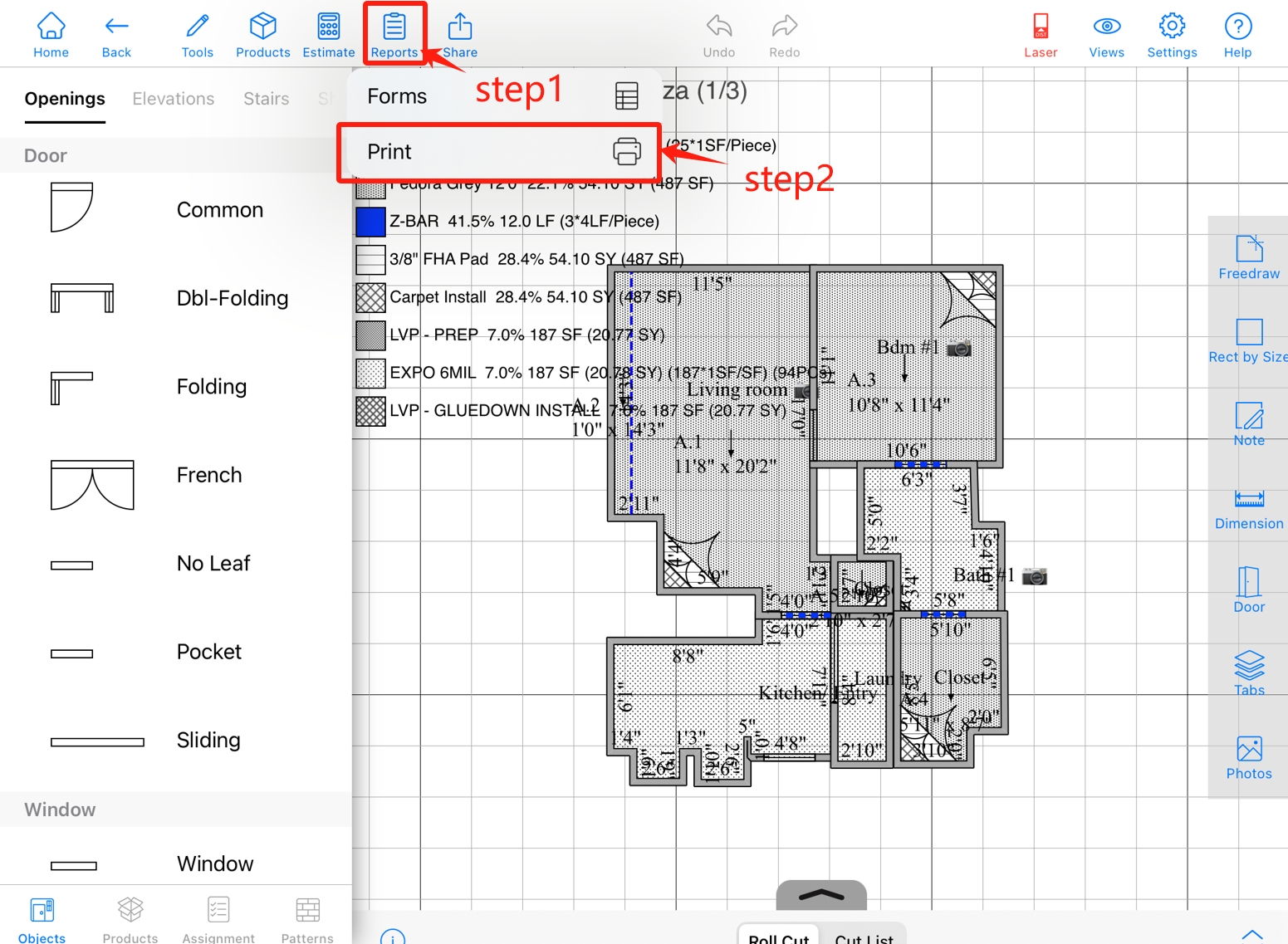
Task: Click the Carpet Install pattern swatch
Action: [x=370, y=297]
